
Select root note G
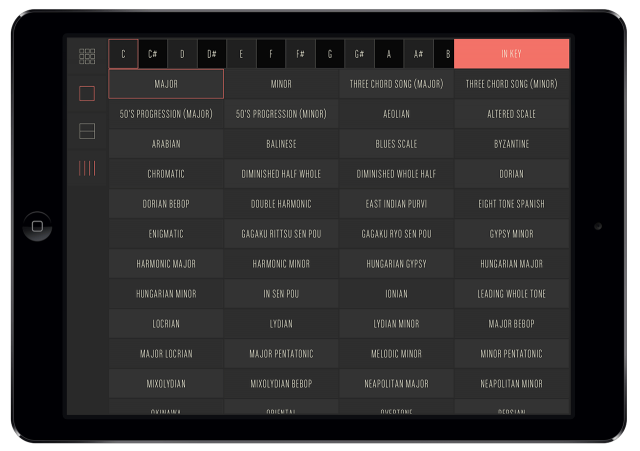330,54
